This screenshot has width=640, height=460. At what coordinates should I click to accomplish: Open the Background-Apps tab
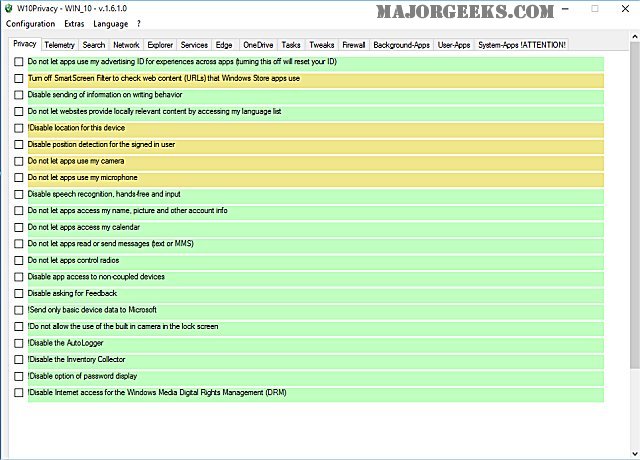tap(401, 45)
